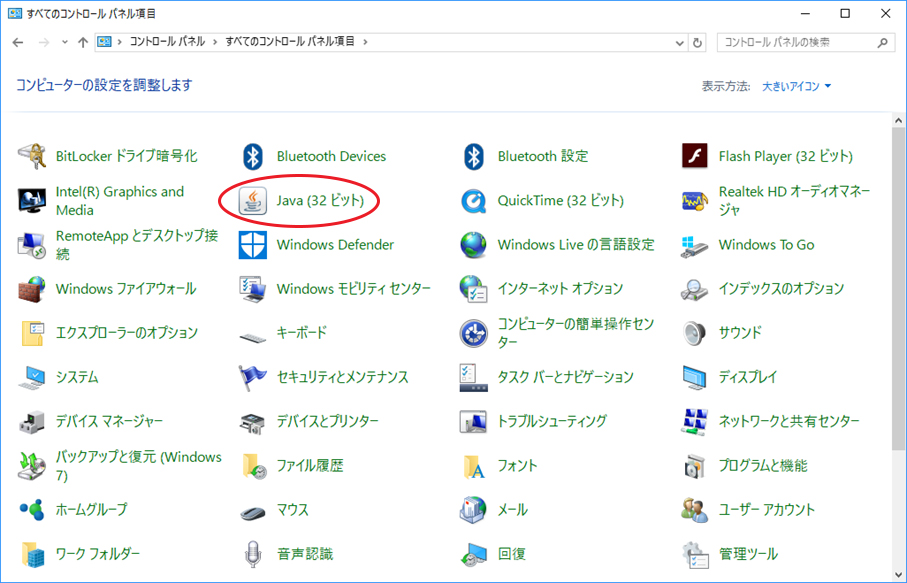Open the タスク バーとナビゲーション icon
The image size is (907, 583).
click(474, 377)
